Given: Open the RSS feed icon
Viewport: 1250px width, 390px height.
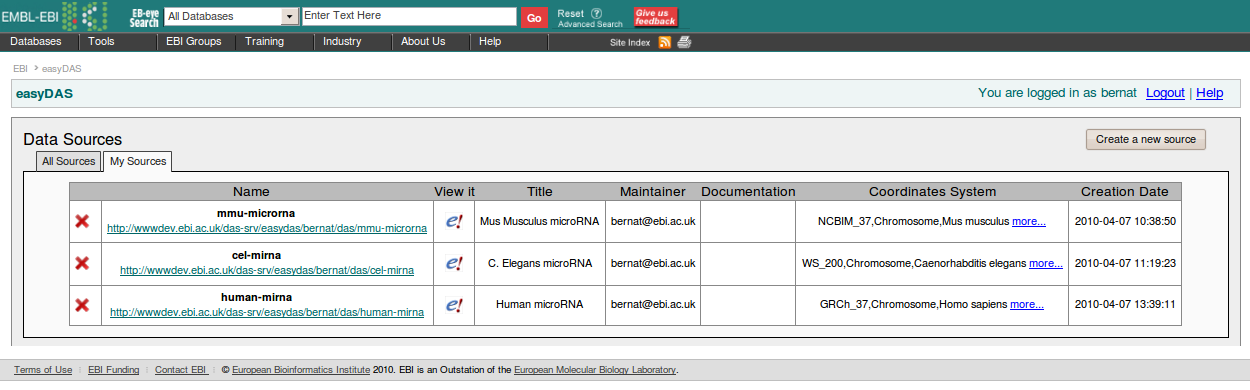Looking at the screenshot, I should [x=665, y=42].
